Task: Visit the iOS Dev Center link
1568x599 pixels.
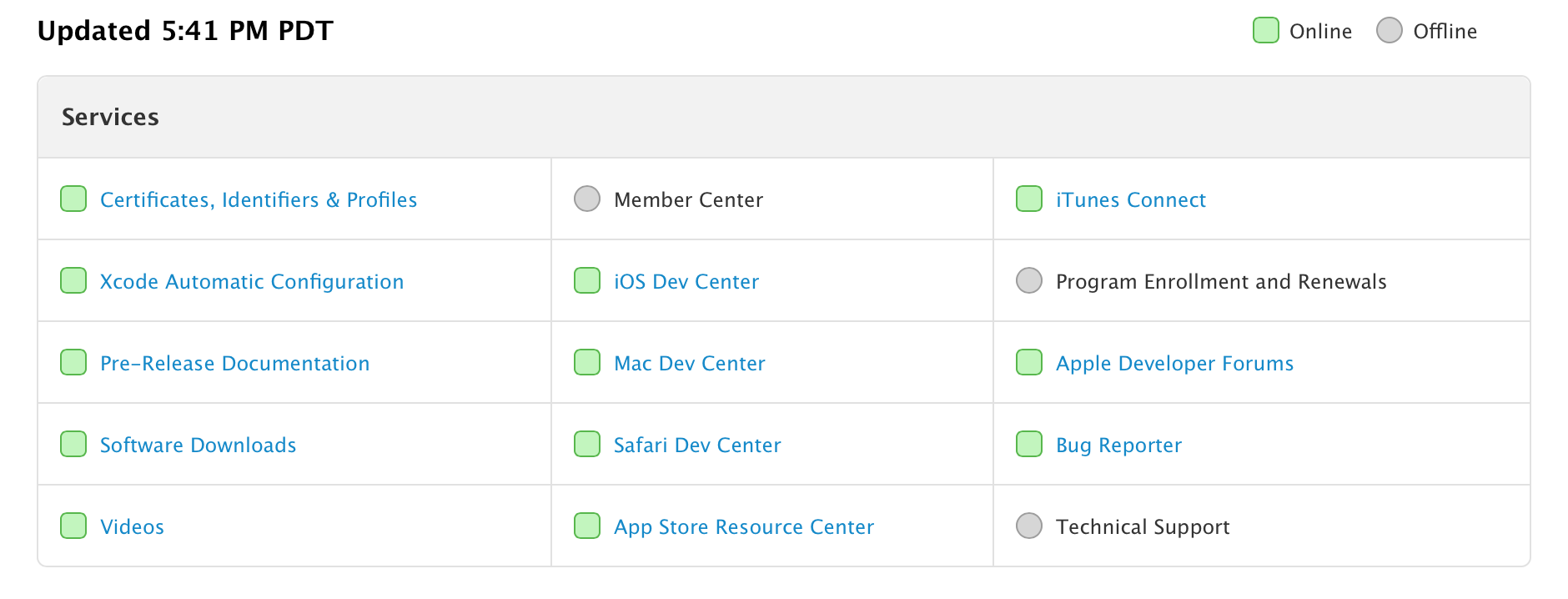Action: pos(686,282)
